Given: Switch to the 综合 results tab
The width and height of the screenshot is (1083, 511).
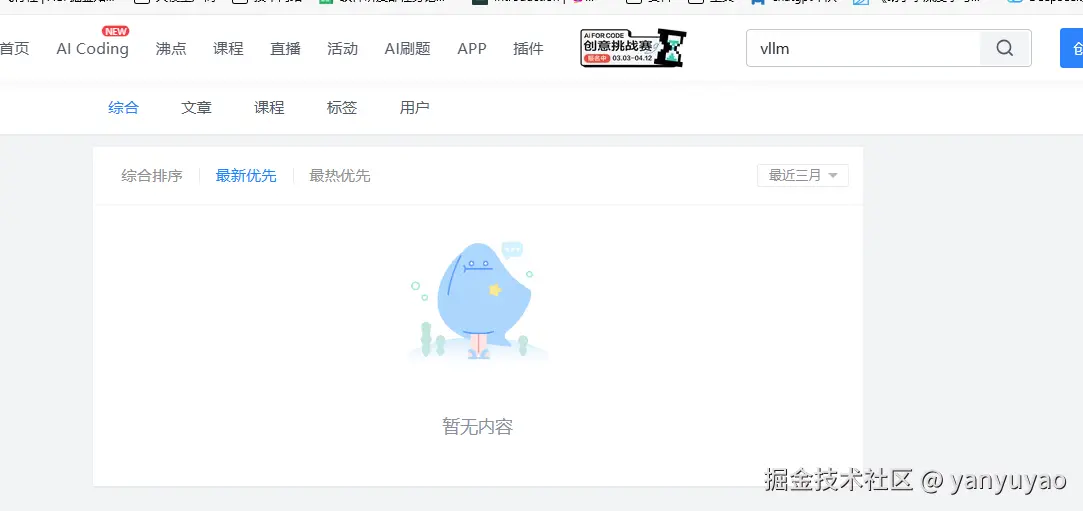Looking at the screenshot, I should [124, 107].
